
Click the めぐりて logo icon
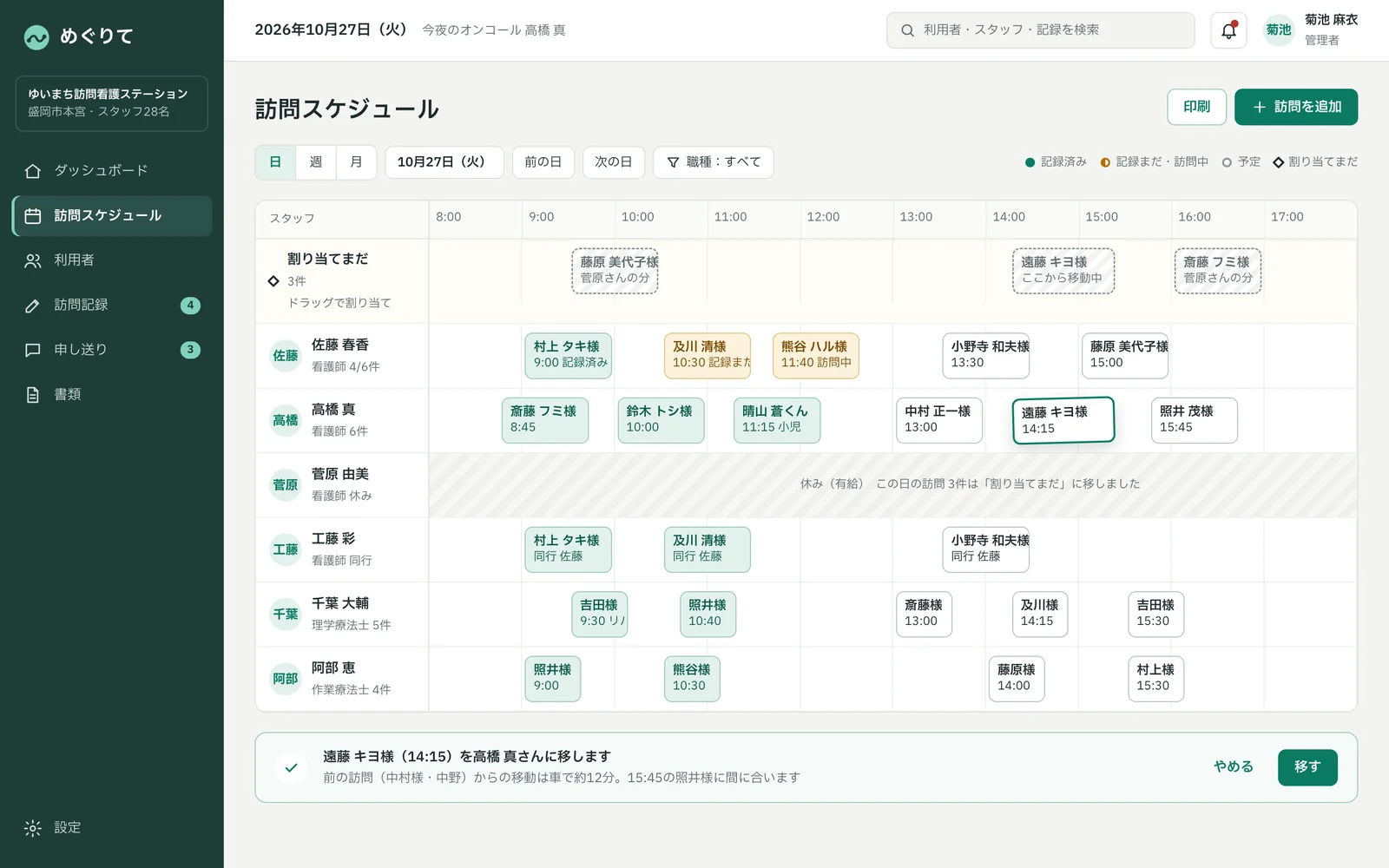[36, 36]
